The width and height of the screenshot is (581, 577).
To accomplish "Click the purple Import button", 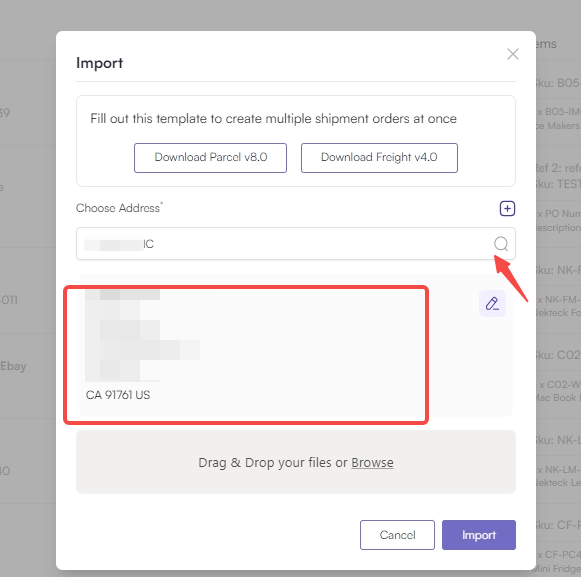I will [478, 535].
